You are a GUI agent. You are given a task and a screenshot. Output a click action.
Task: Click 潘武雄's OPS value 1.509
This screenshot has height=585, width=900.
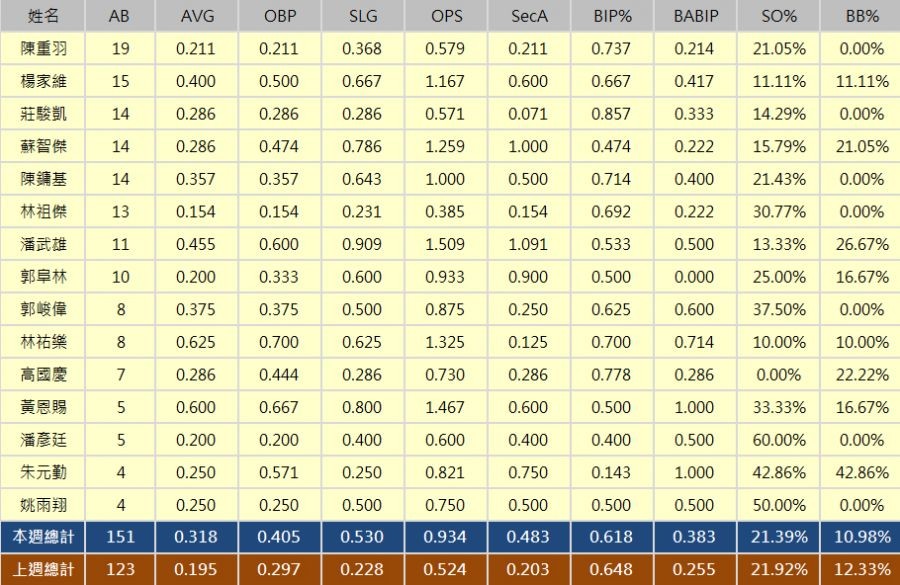click(x=446, y=244)
